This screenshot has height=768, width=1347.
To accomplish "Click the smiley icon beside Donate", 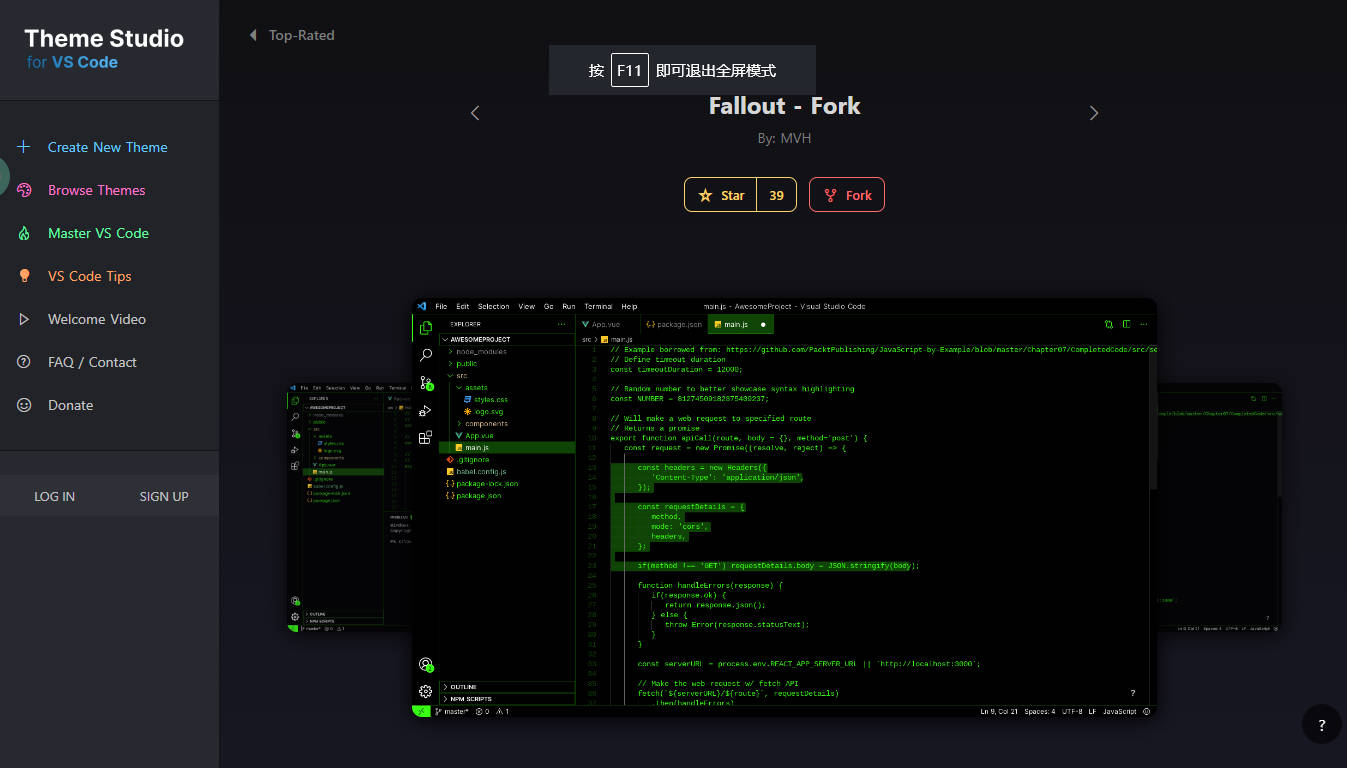I will coord(24,405).
